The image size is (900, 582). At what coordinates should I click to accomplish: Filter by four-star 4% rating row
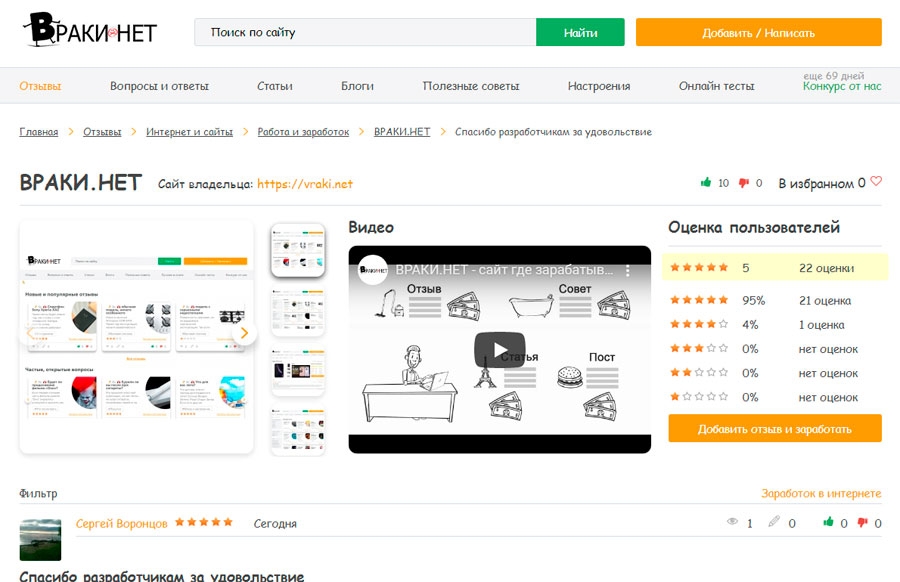775,324
